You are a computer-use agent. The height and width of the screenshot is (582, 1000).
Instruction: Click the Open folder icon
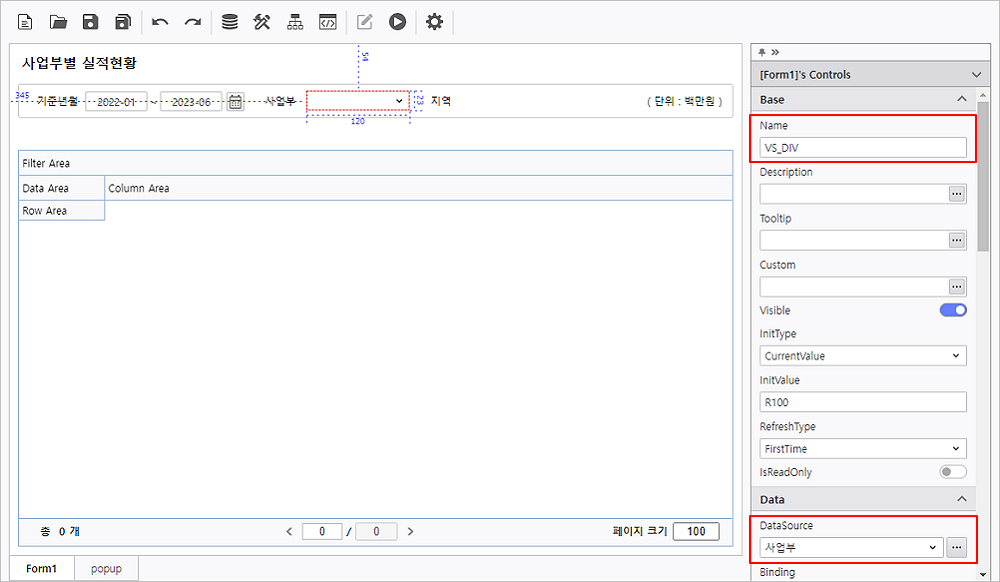(x=58, y=21)
